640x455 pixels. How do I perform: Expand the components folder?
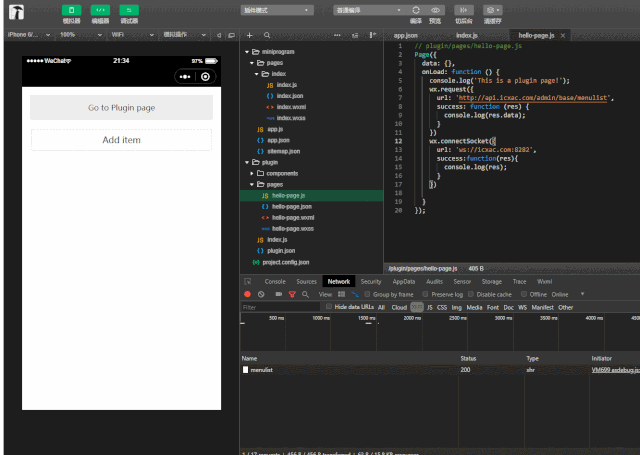252,173
